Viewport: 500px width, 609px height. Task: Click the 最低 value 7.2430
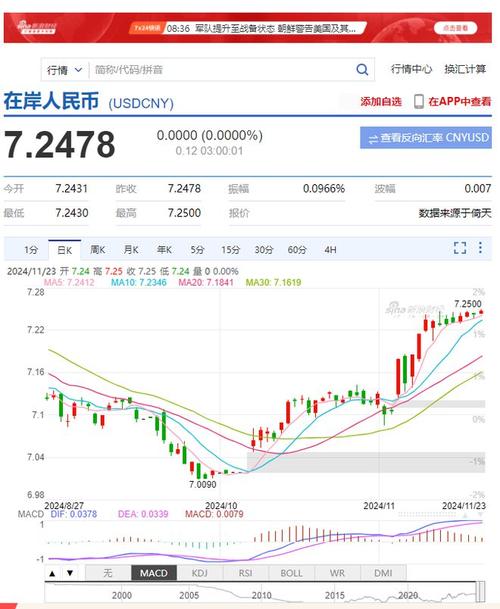(71, 213)
